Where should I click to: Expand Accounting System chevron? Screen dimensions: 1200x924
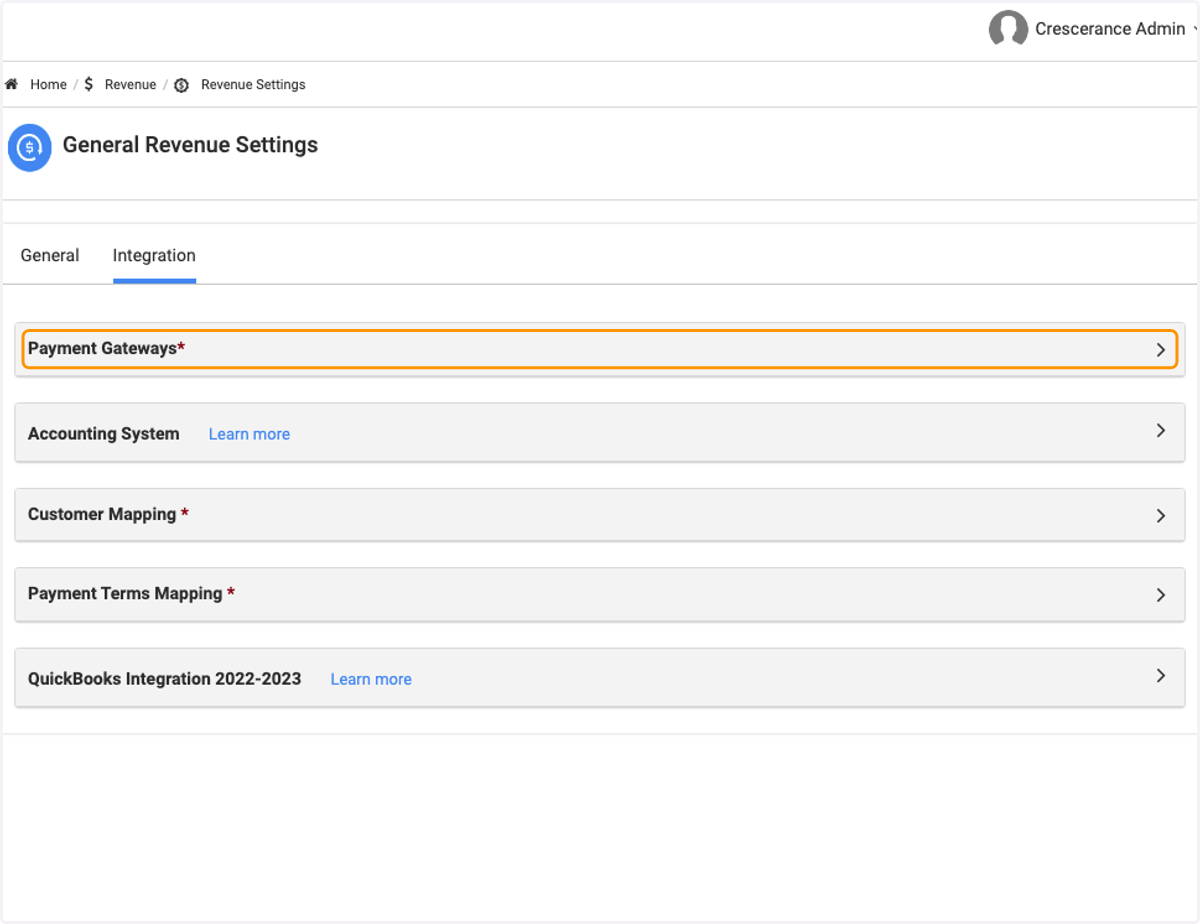pyautogui.click(x=1161, y=430)
